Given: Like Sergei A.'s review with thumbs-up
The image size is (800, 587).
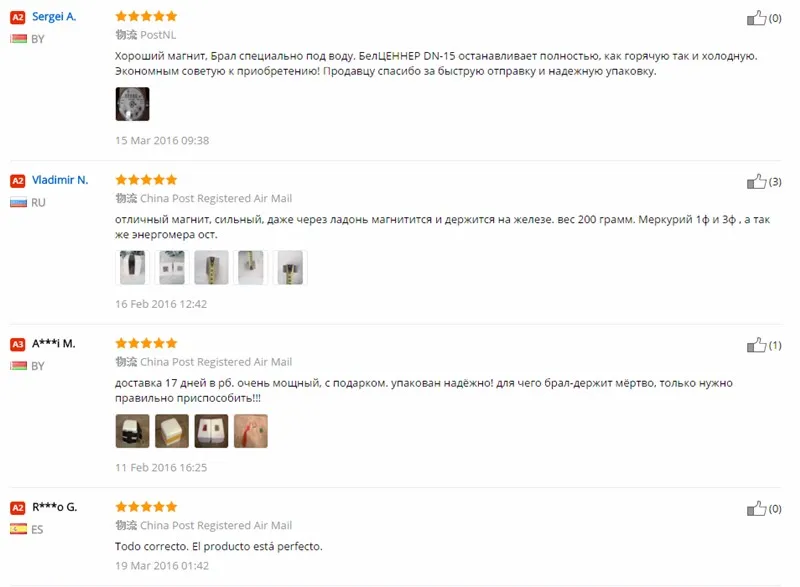Looking at the screenshot, I should [x=756, y=18].
